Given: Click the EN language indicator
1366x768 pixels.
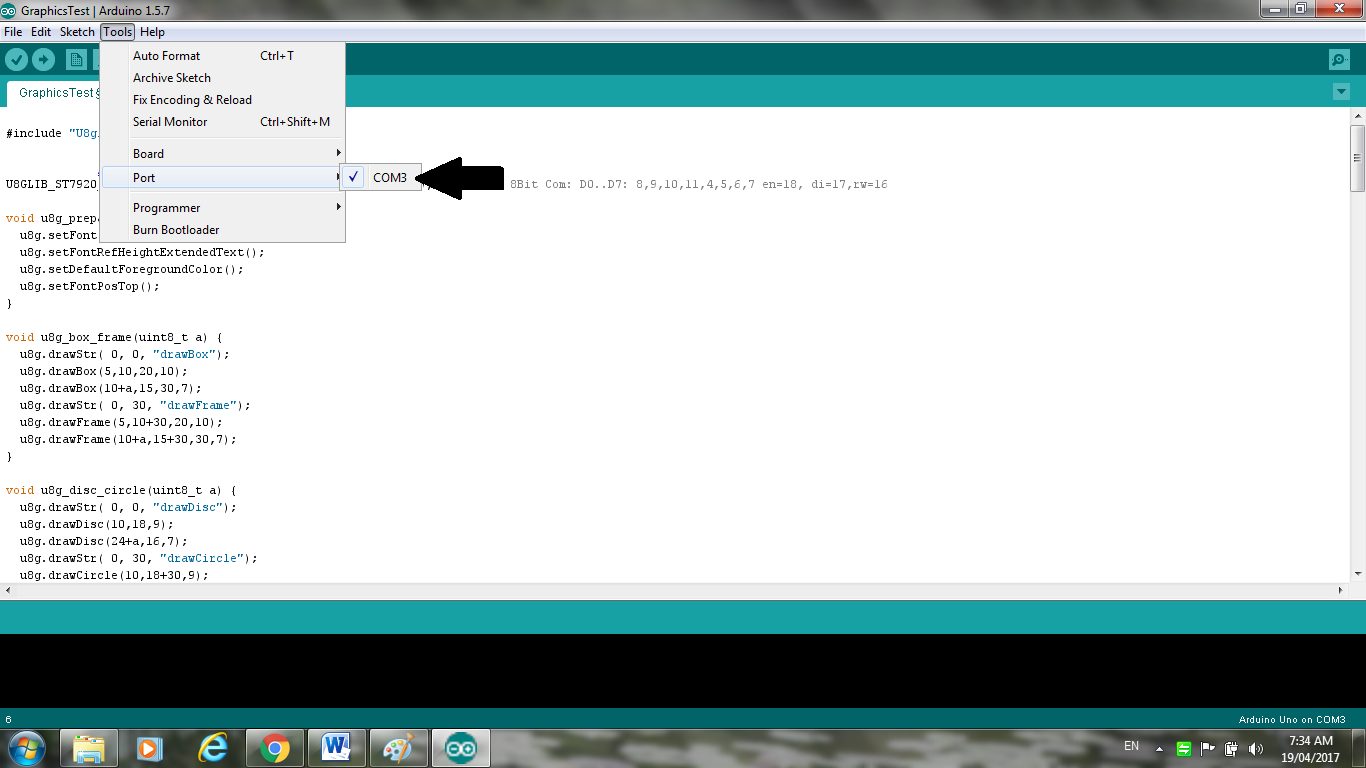Looking at the screenshot, I should [x=1131, y=746].
